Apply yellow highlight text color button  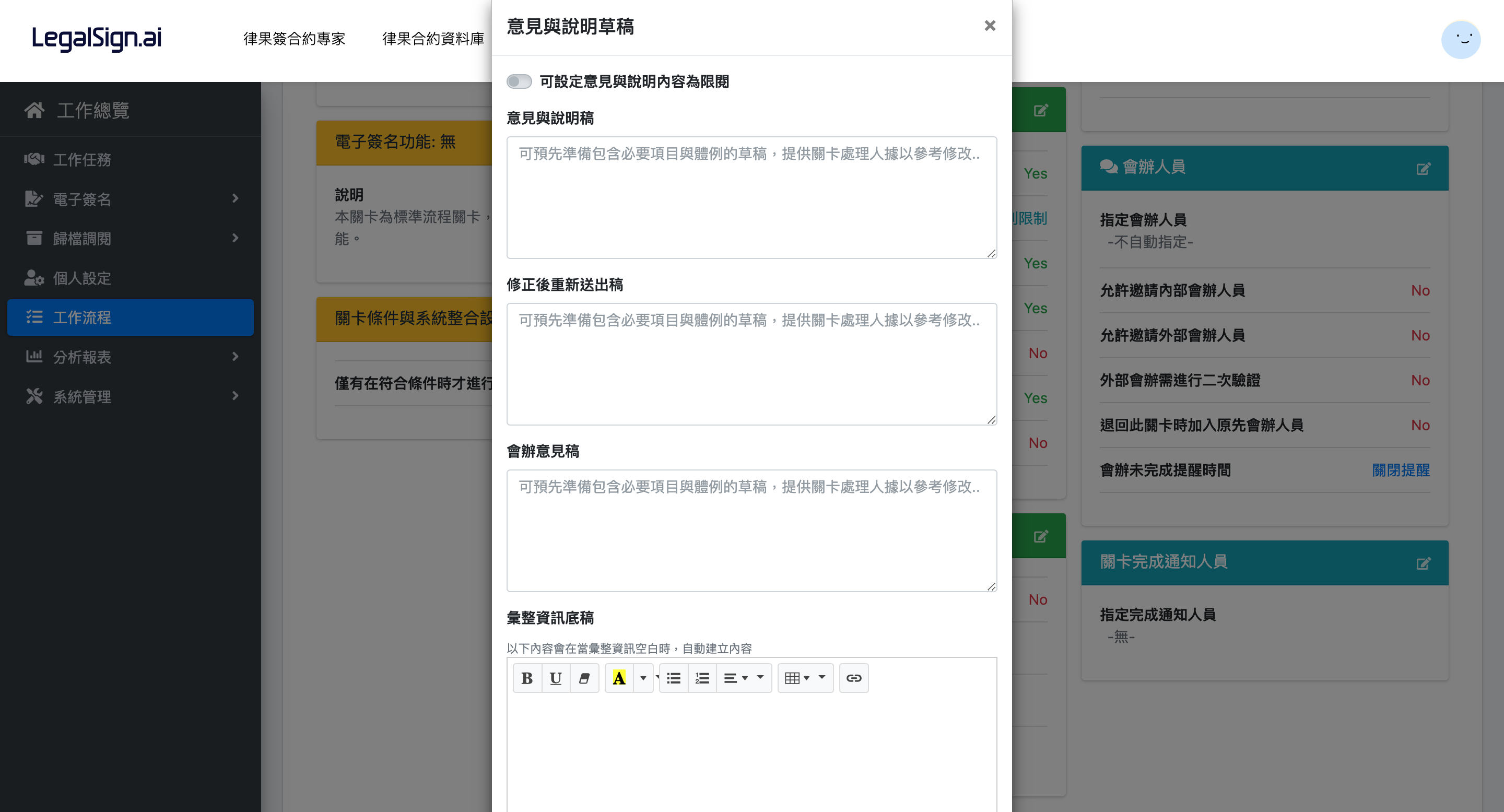coord(619,678)
